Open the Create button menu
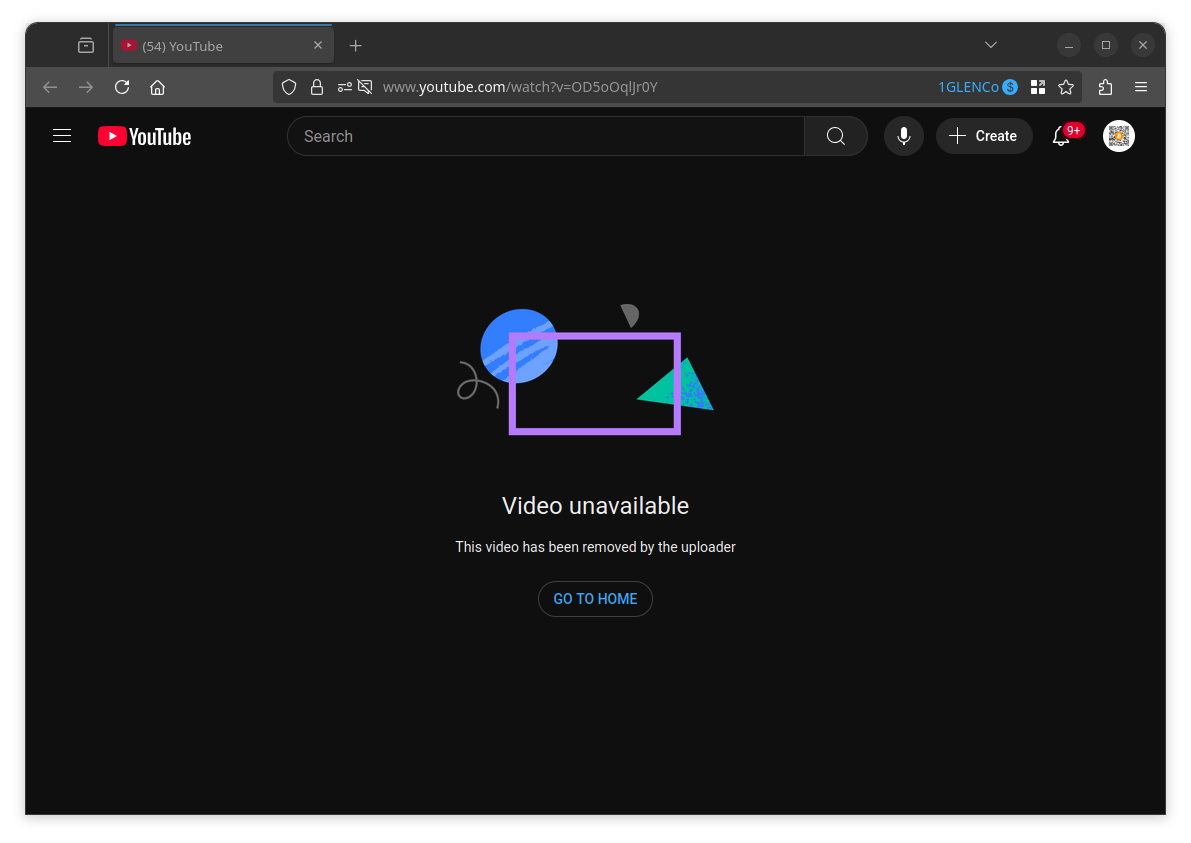The width and height of the screenshot is (1191, 843). point(984,136)
